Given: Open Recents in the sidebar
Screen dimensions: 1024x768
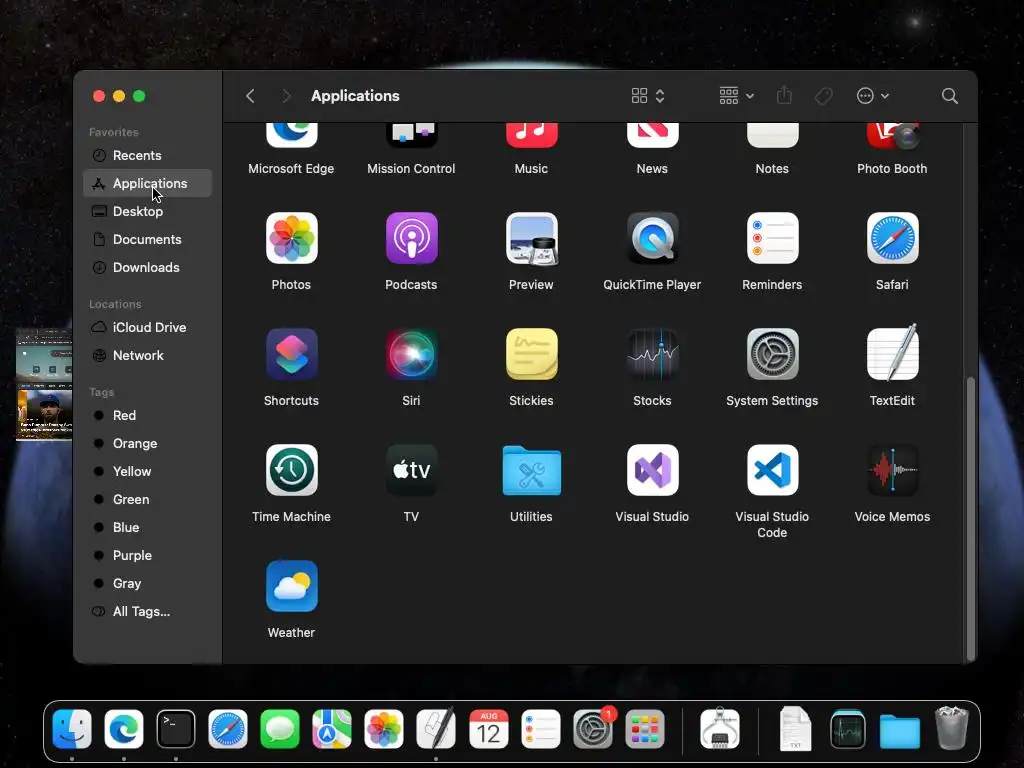Looking at the screenshot, I should tap(148, 155).
